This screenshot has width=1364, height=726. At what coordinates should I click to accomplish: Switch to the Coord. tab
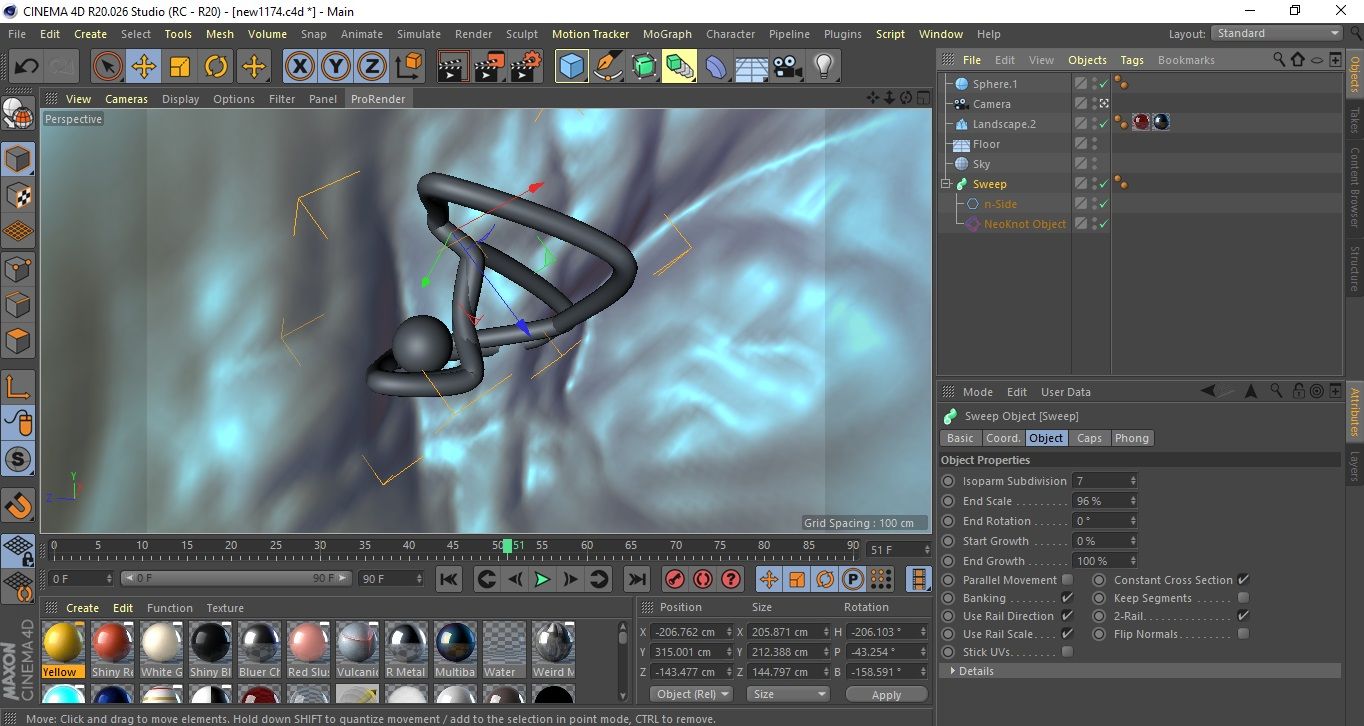tap(1003, 438)
